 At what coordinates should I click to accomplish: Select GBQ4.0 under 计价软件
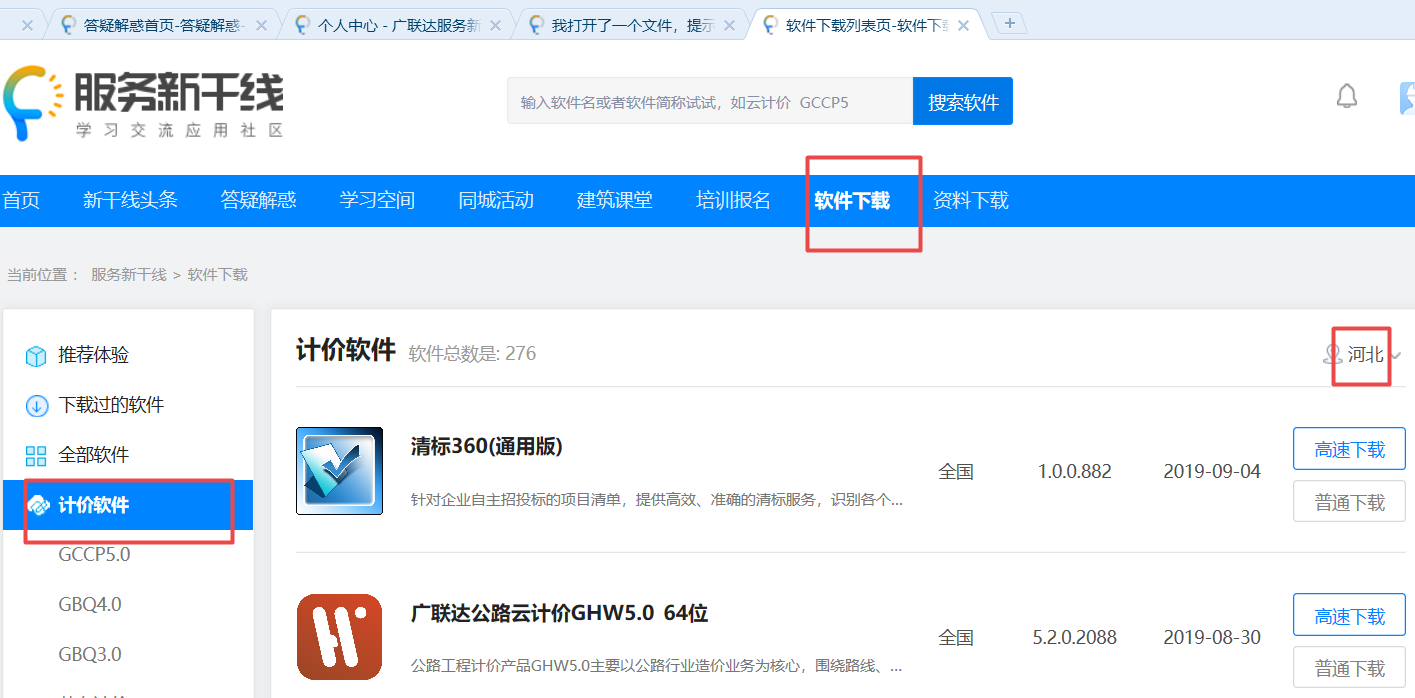pyautogui.click(x=90, y=605)
